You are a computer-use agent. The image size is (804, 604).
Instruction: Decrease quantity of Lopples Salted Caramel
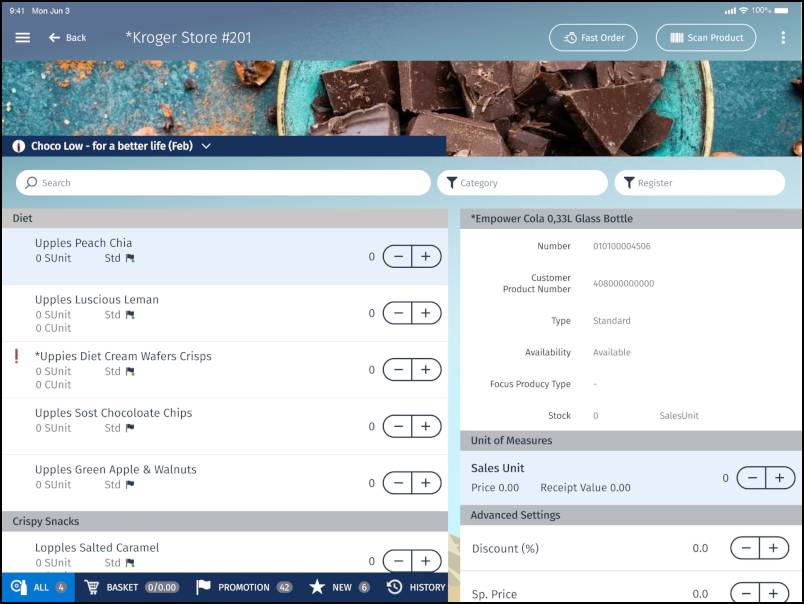click(398, 561)
